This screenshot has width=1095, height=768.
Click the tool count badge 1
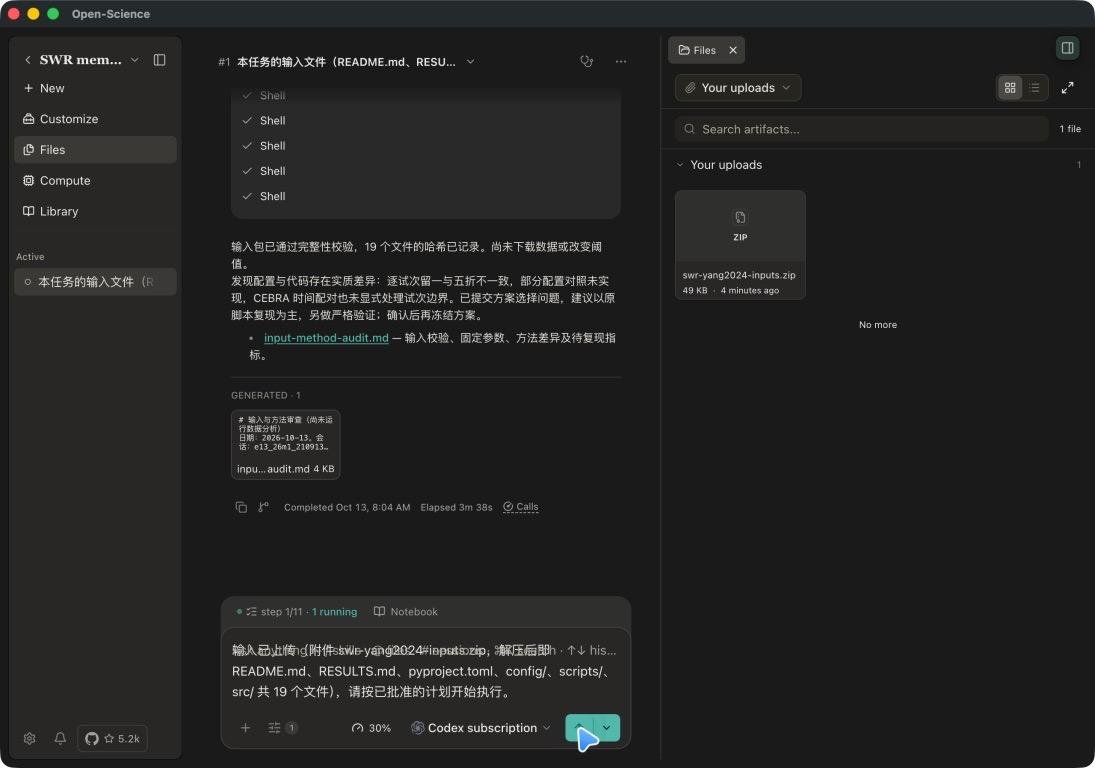click(x=291, y=728)
